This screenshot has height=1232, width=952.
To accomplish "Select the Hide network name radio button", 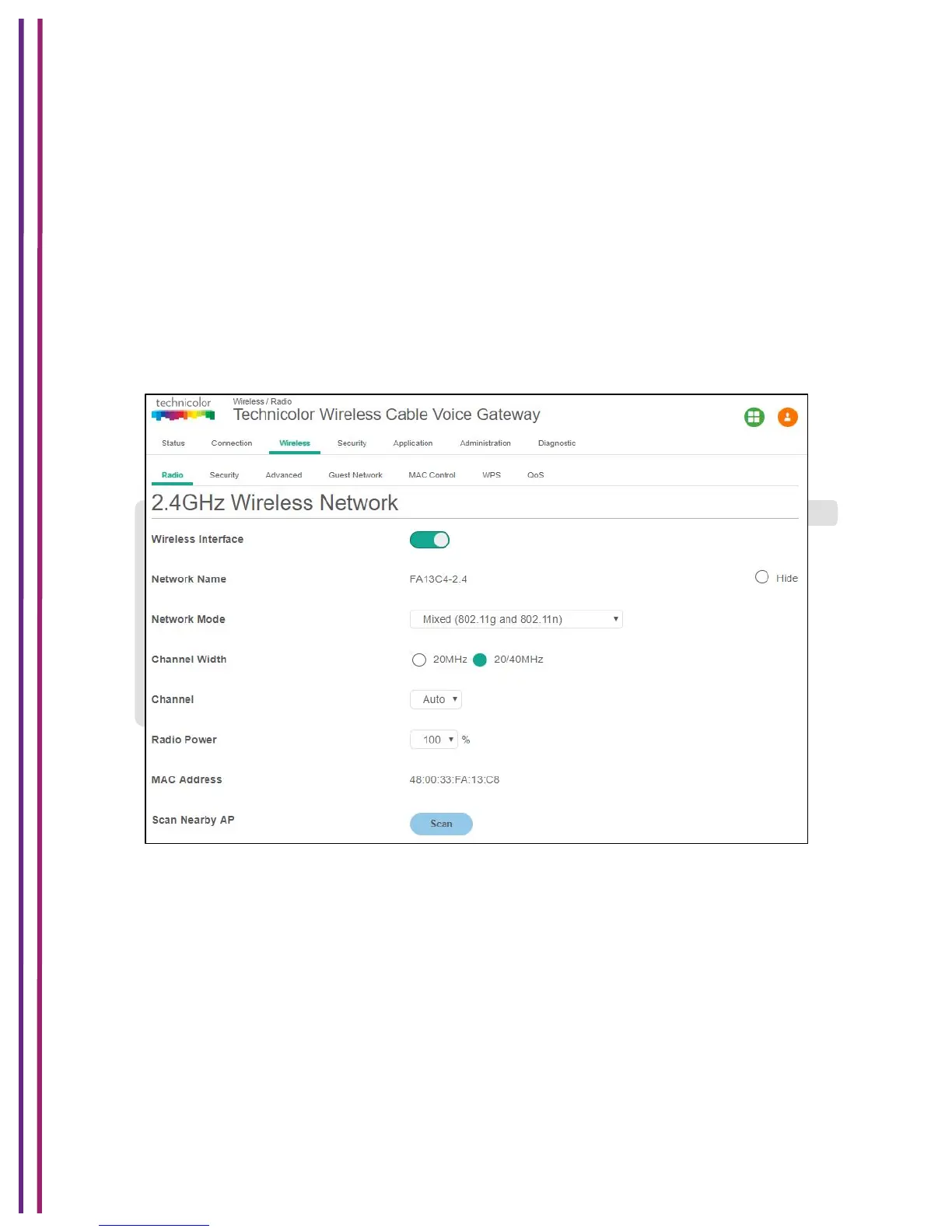I will pyautogui.click(x=762, y=577).
